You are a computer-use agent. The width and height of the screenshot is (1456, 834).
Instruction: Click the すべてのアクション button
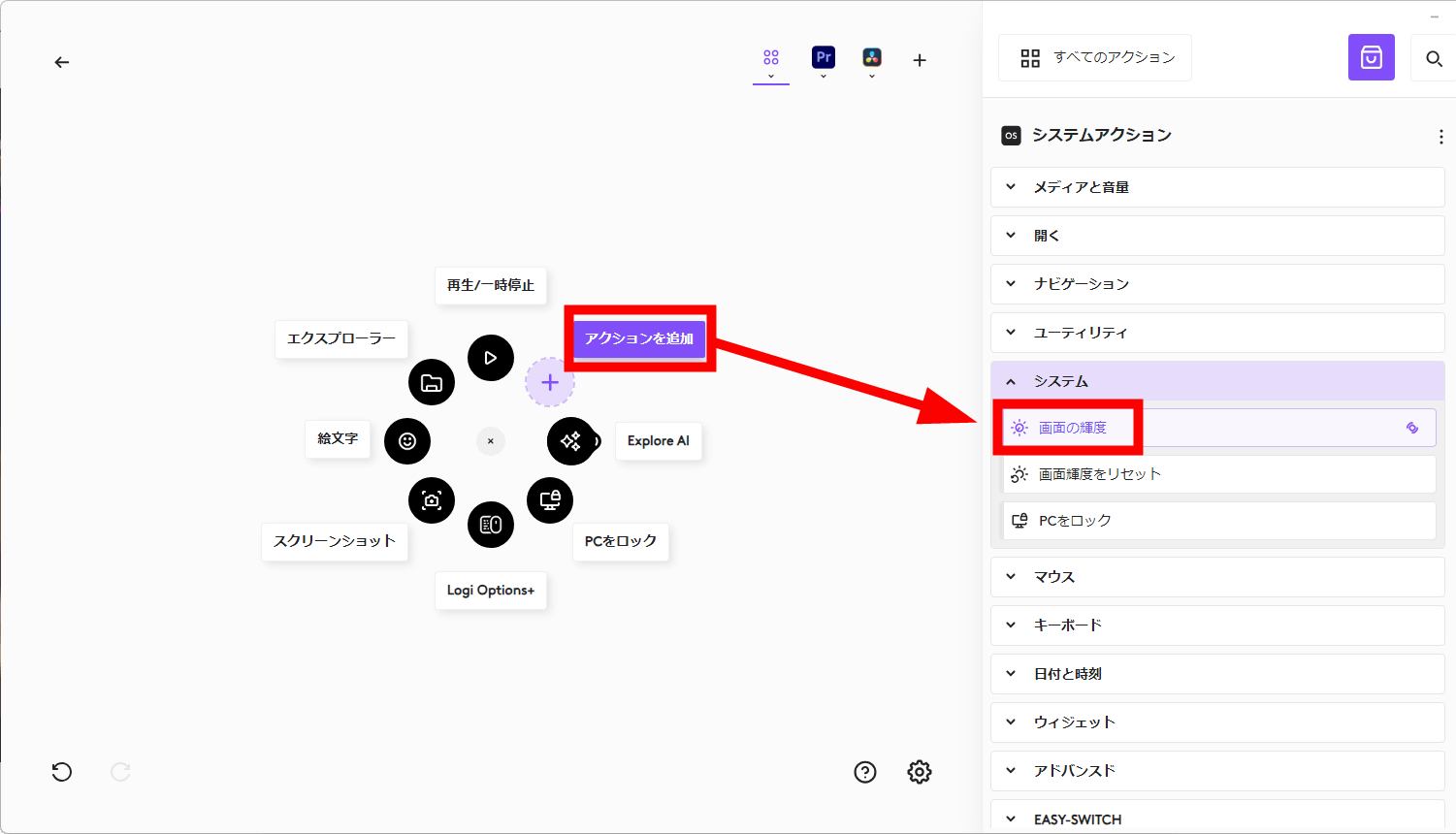coord(1095,58)
